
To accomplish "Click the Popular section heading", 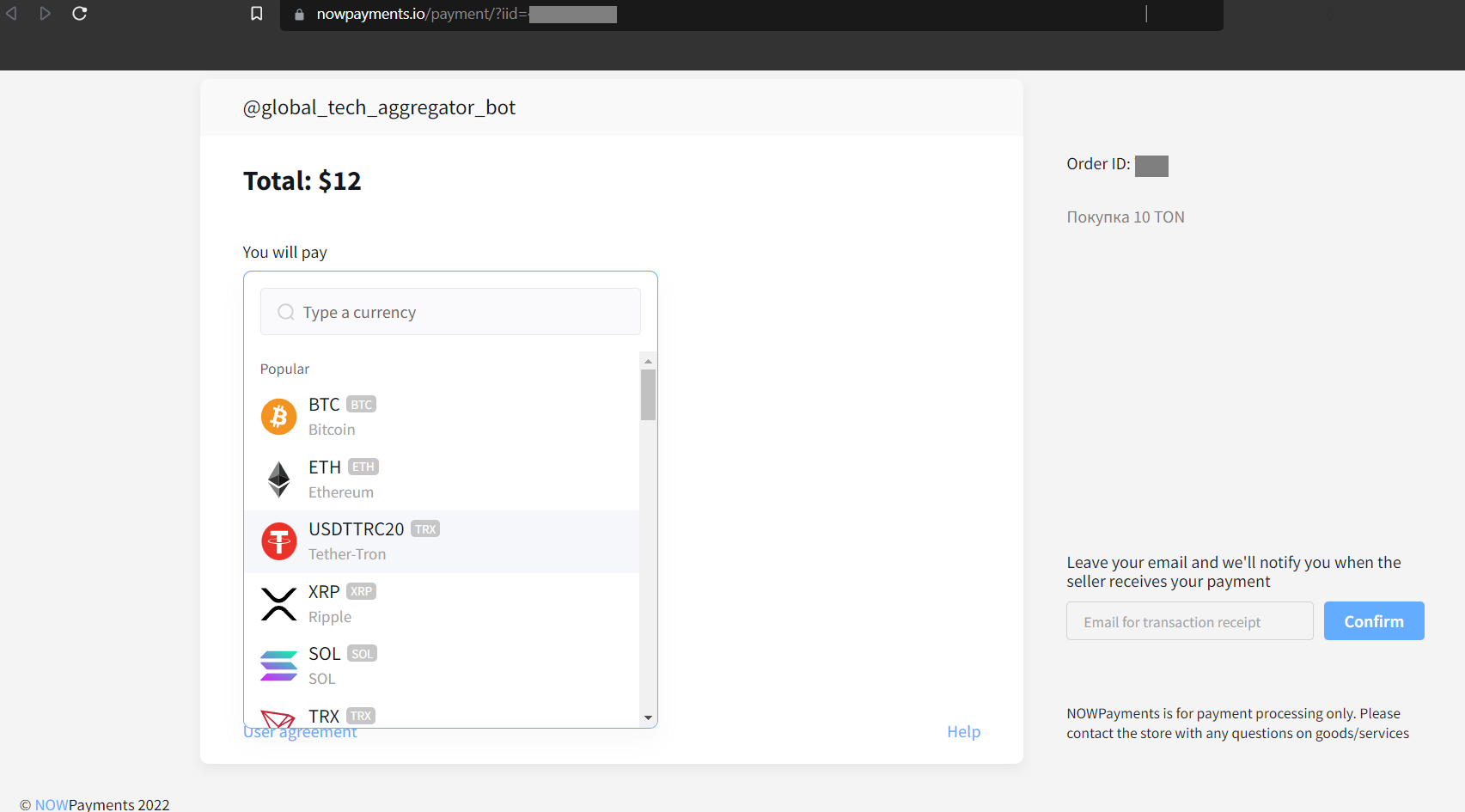I will point(284,369).
